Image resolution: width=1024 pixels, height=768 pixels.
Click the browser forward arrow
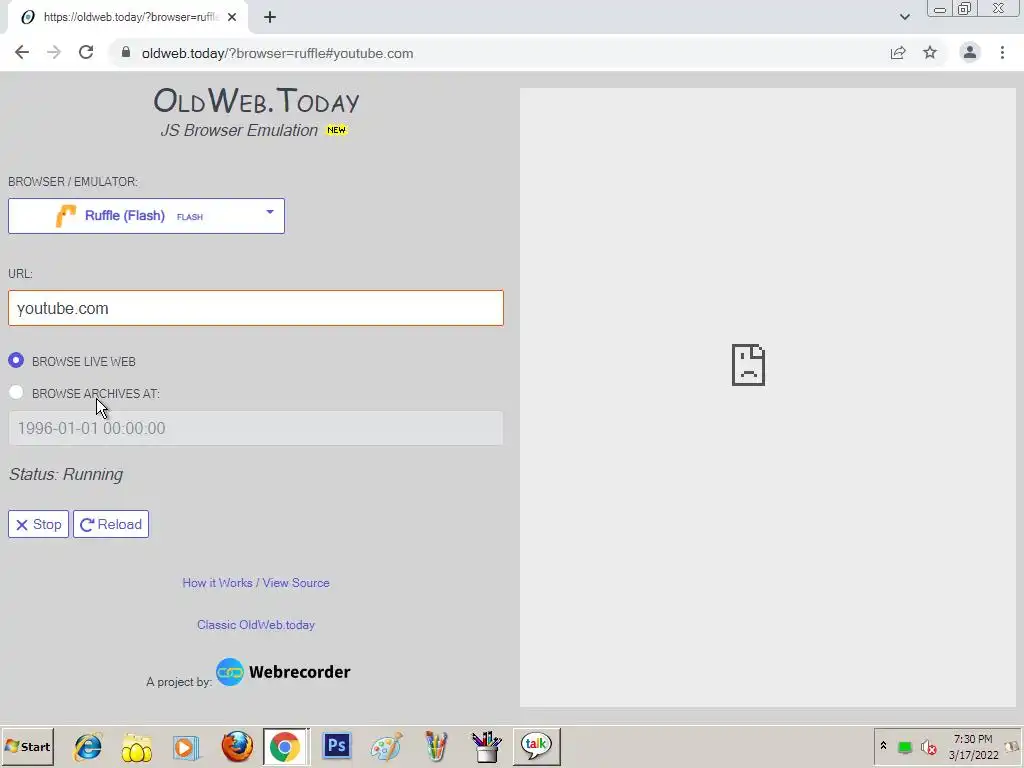54,53
